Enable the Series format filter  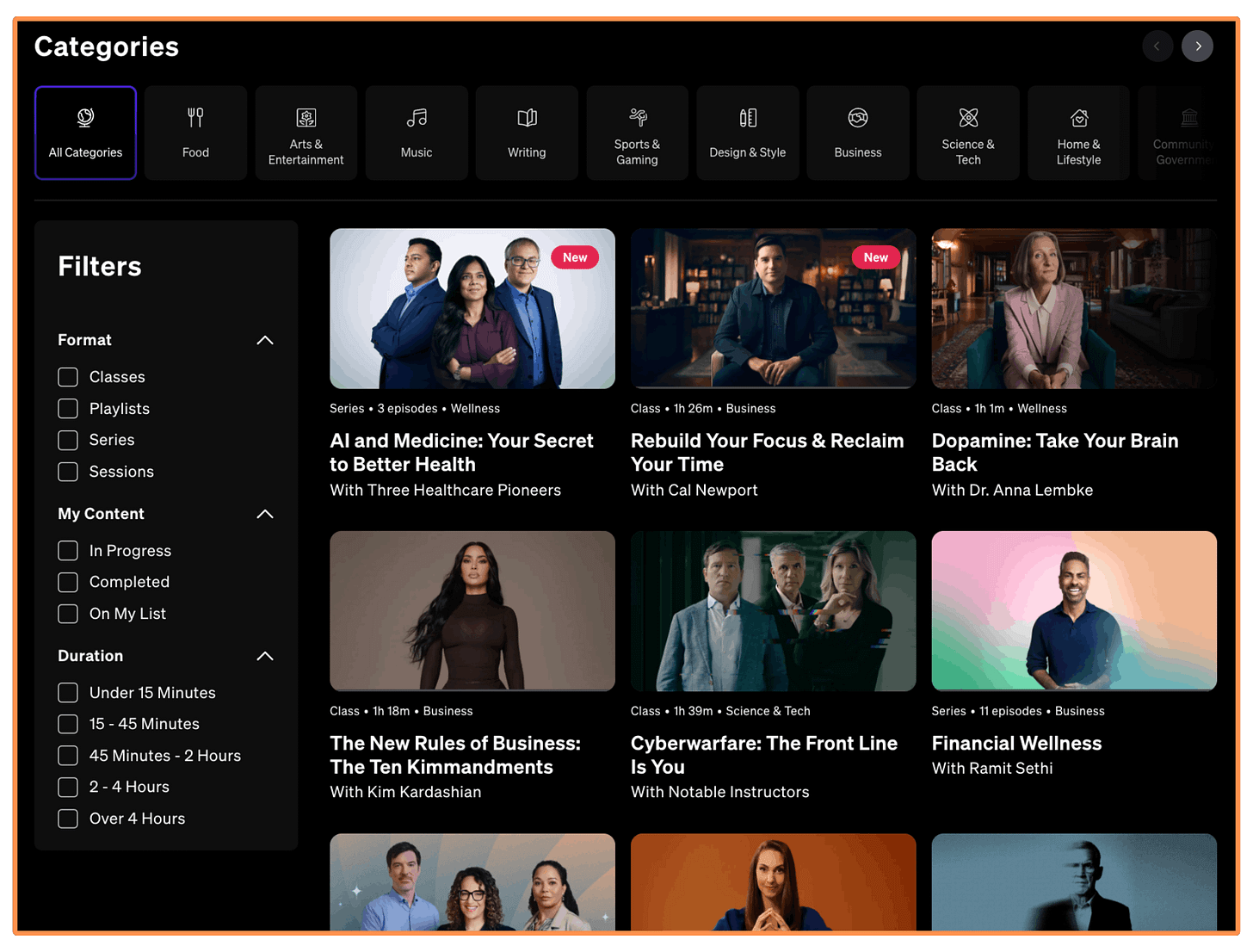pos(67,440)
